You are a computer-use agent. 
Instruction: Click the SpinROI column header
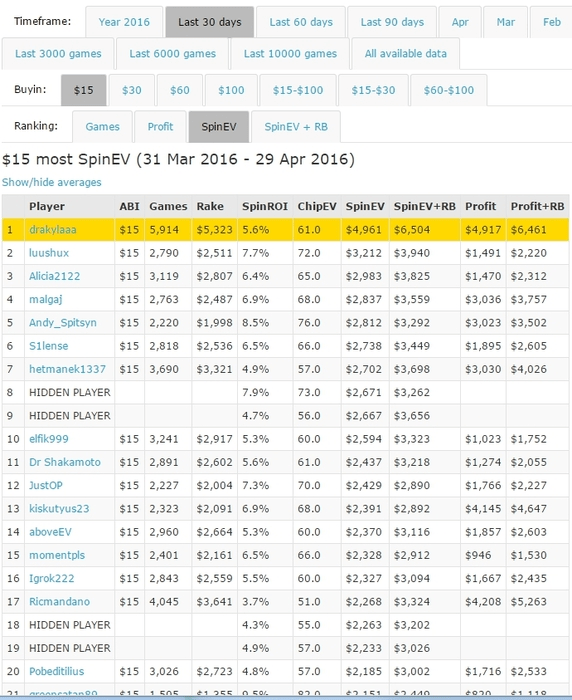coord(265,206)
